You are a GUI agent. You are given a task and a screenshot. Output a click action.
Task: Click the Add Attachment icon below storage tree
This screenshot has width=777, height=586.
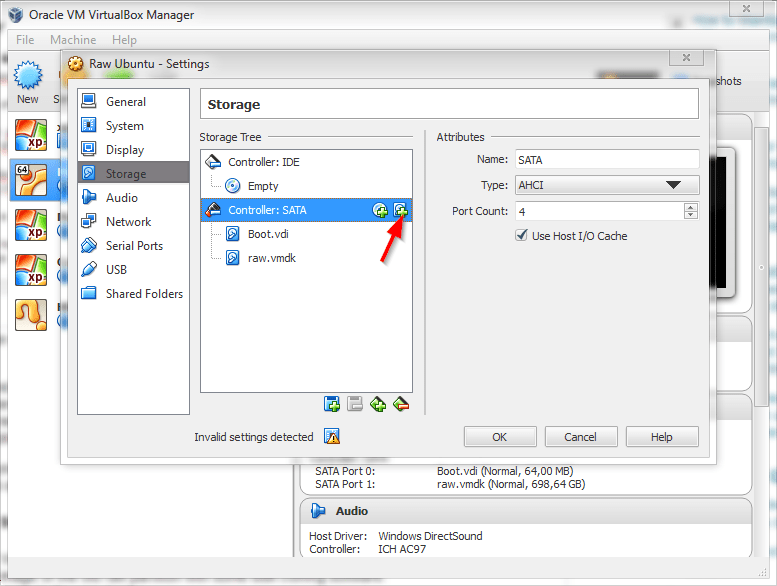[x=332, y=404]
